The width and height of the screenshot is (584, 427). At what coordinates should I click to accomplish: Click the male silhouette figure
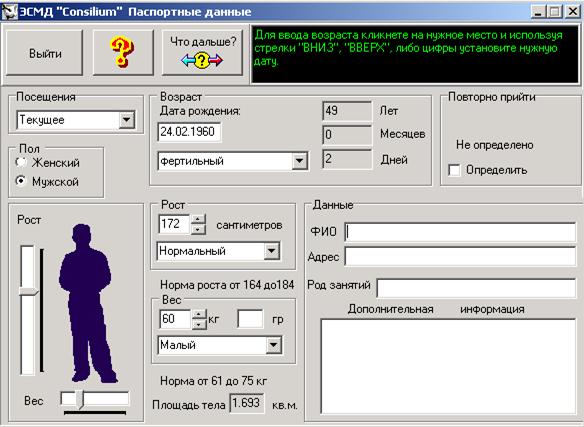tap(88, 303)
